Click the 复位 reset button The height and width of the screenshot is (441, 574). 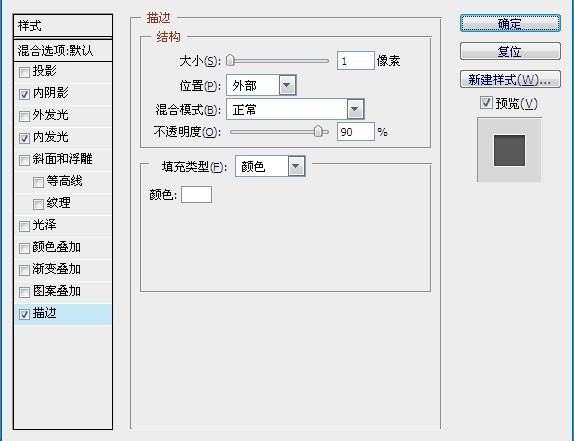510,51
